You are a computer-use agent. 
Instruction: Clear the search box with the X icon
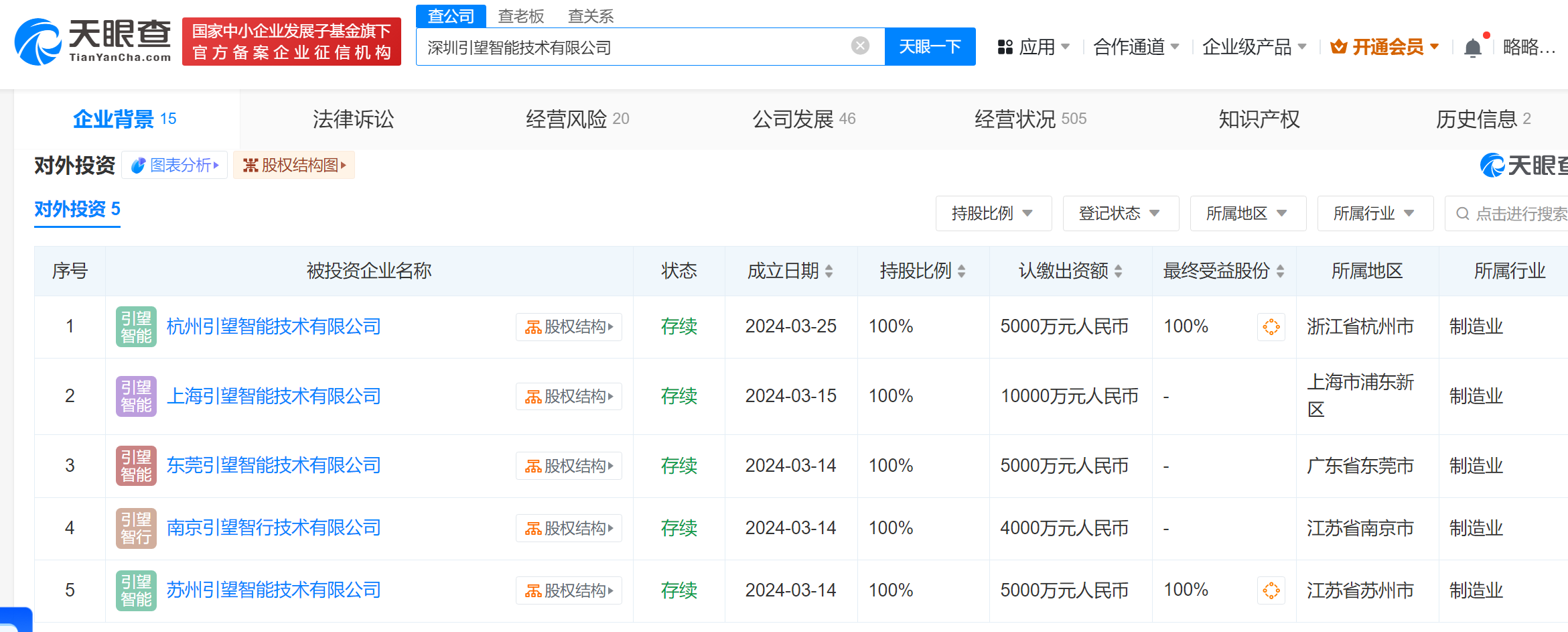click(860, 46)
